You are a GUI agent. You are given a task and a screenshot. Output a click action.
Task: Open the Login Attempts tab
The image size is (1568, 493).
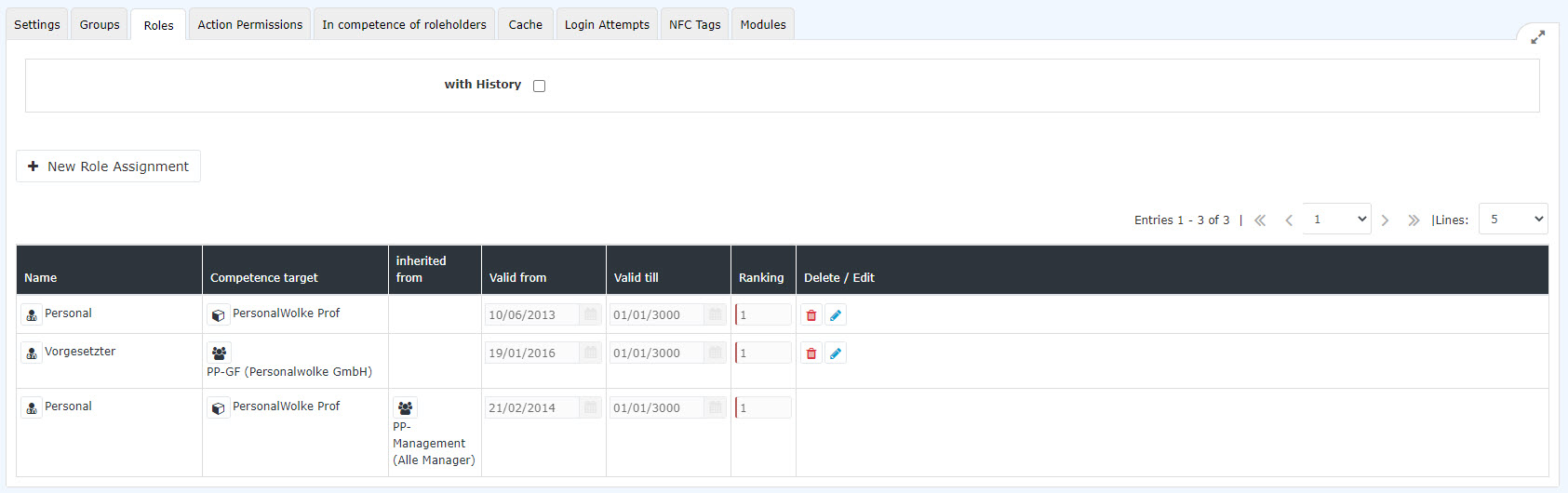607,24
